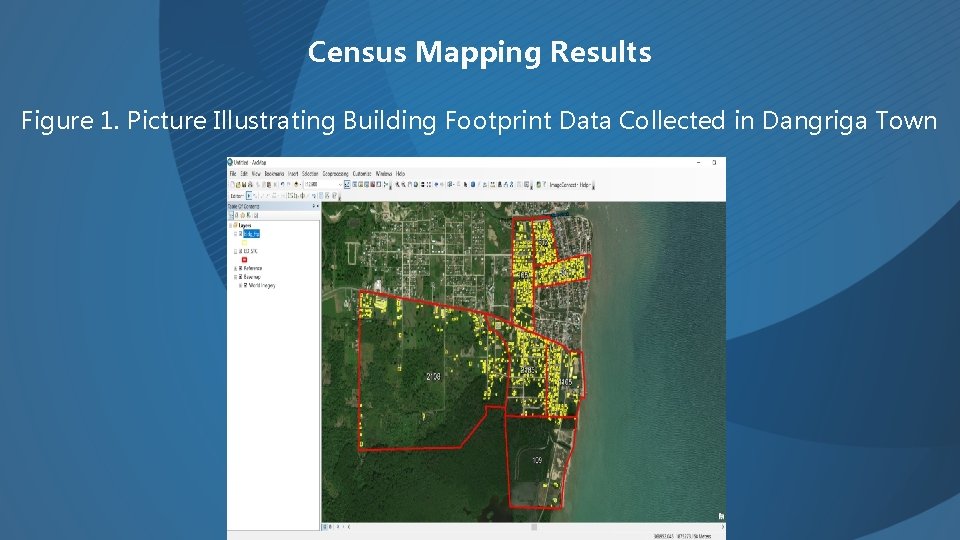The width and height of the screenshot is (960, 540).
Task: Open the Customize menu
Action: point(362,174)
